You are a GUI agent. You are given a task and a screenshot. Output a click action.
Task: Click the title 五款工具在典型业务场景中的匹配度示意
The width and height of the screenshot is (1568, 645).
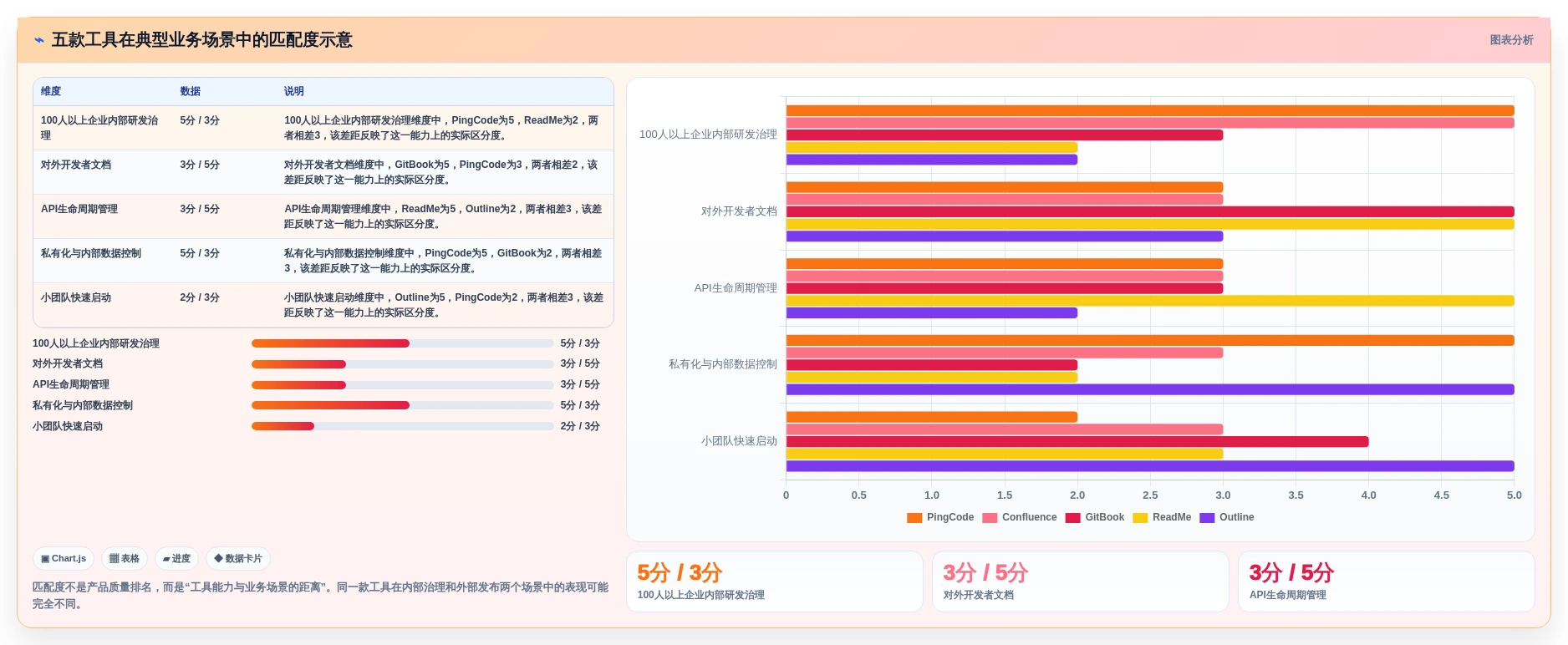tap(202, 40)
